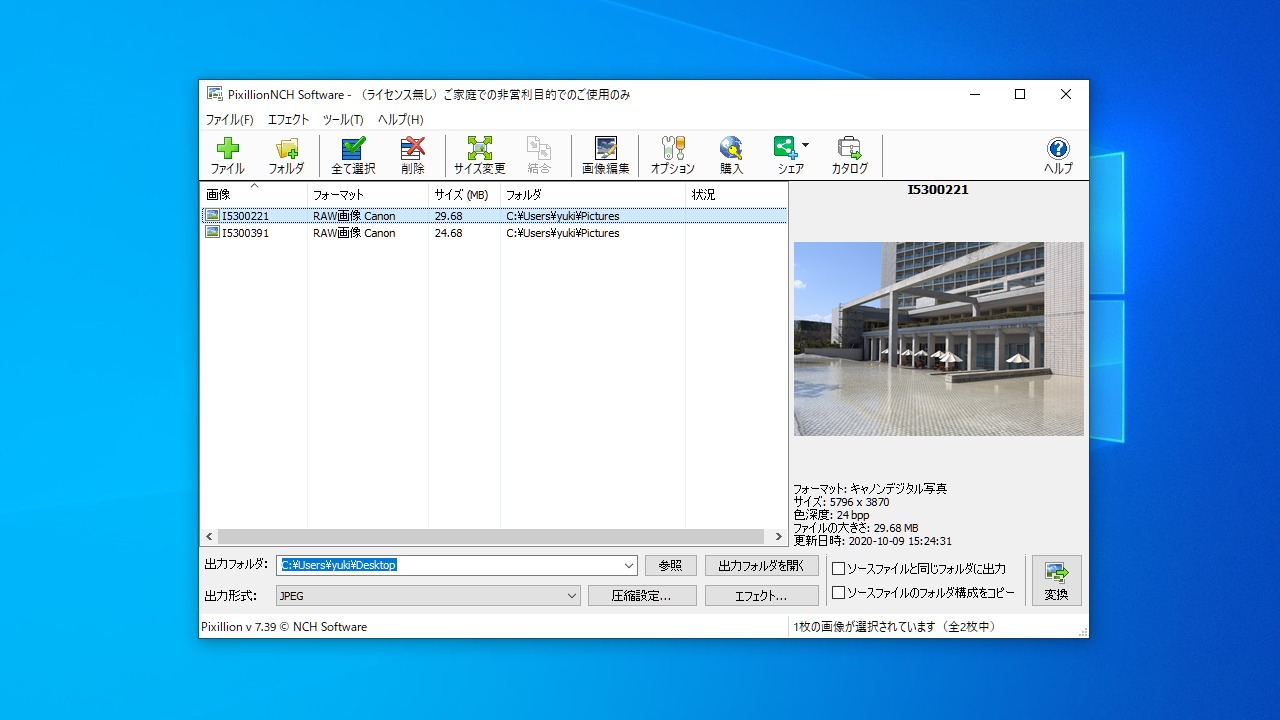Click the scrollbar right arrow
This screenshot has height=720, width=1280.
coord(779,537)
